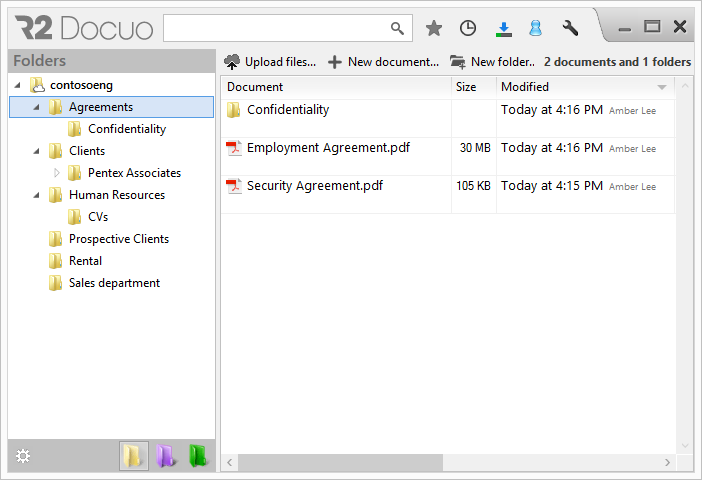Select the Agreements folder in tree
The height and width of the screenshot is (480, 702).
tap(111, 107)
